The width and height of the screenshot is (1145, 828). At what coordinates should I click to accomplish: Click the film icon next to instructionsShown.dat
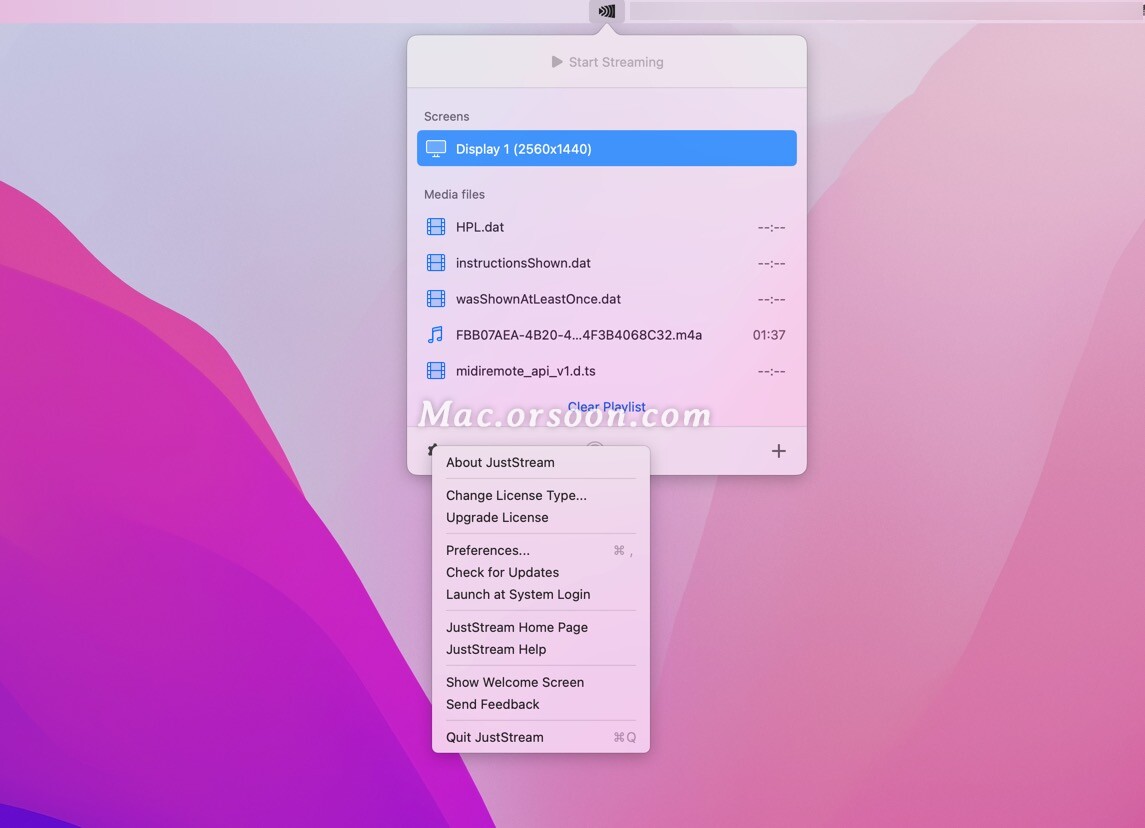[x=436, y=263]
